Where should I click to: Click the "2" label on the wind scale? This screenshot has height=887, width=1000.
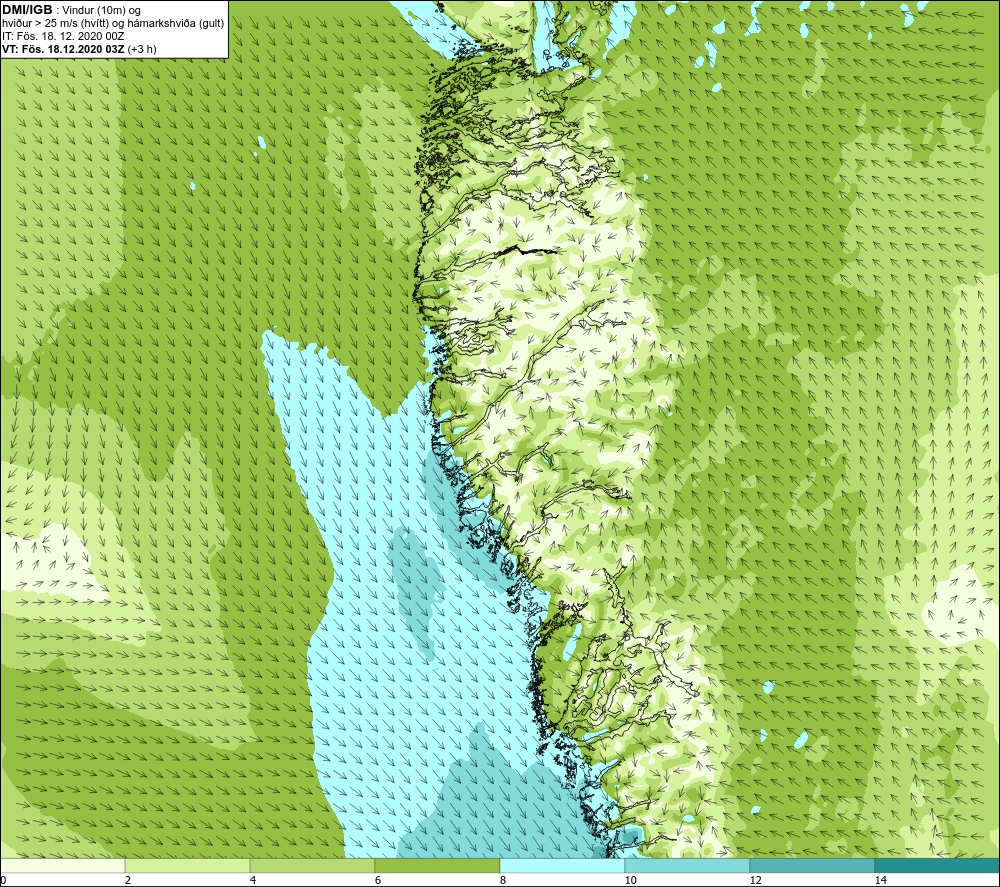[128, 880]
